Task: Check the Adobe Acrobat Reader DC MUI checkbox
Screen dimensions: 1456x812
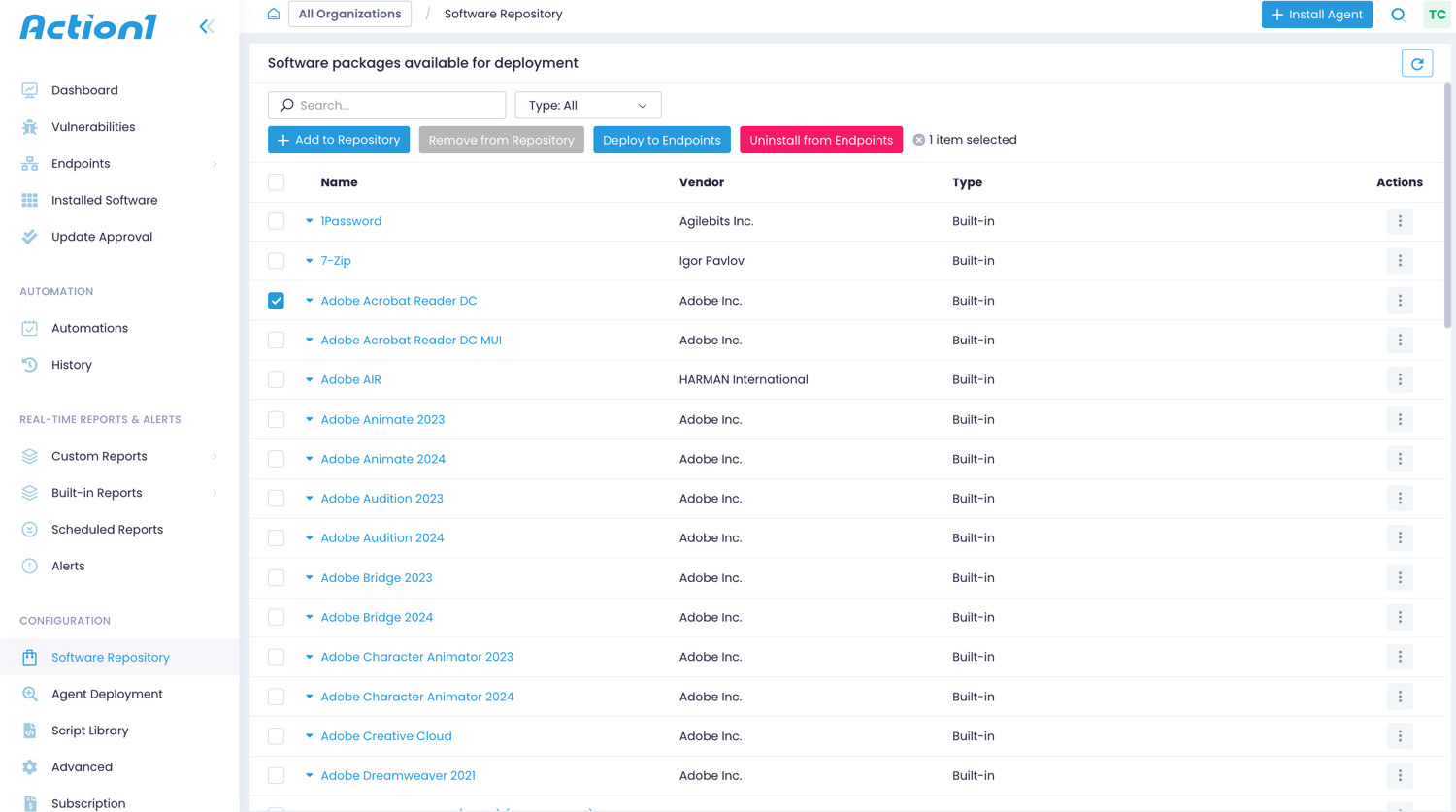Action: coord(277,340)
